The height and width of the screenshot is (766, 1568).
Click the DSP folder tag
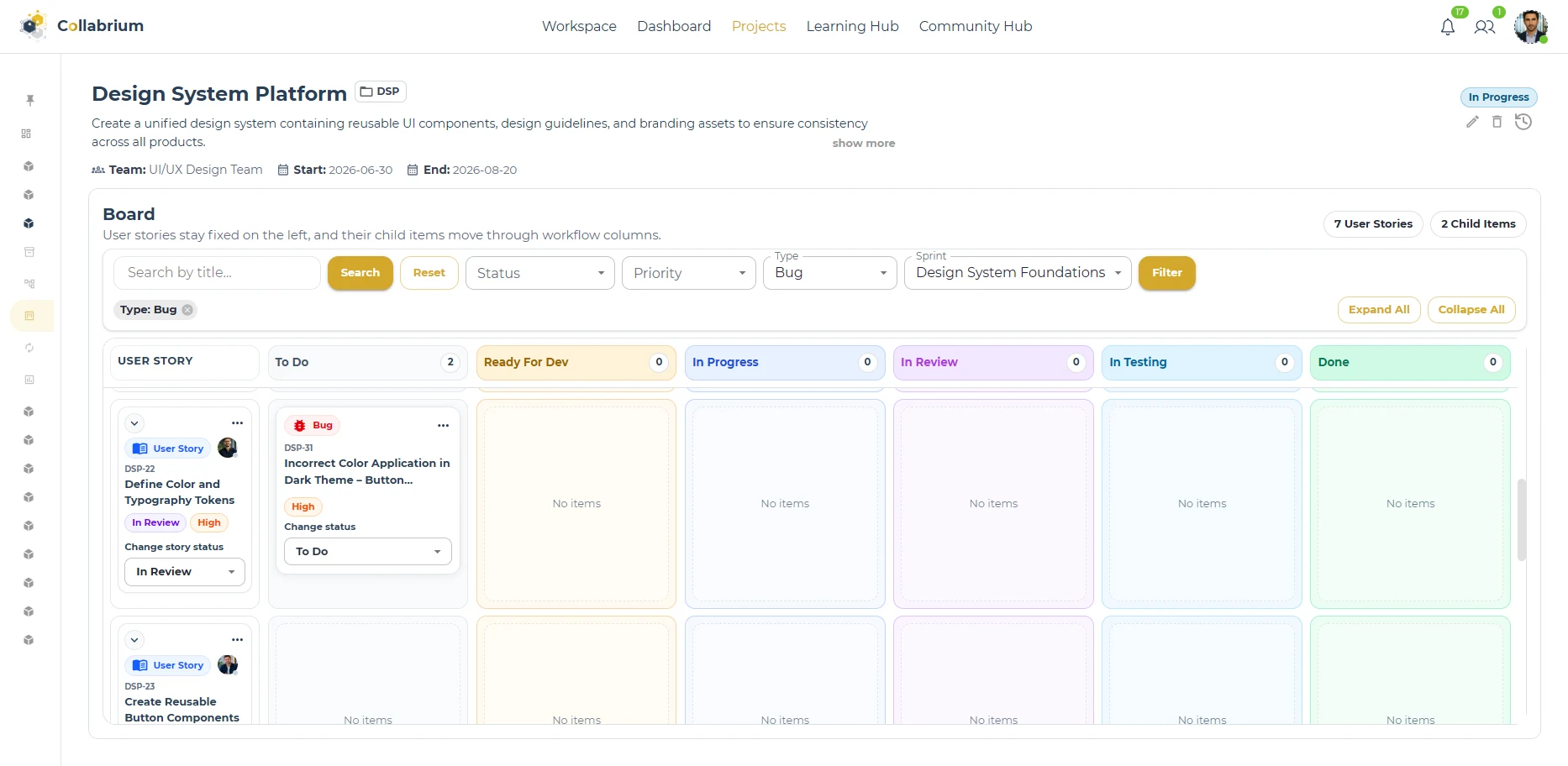click(381, 92)
